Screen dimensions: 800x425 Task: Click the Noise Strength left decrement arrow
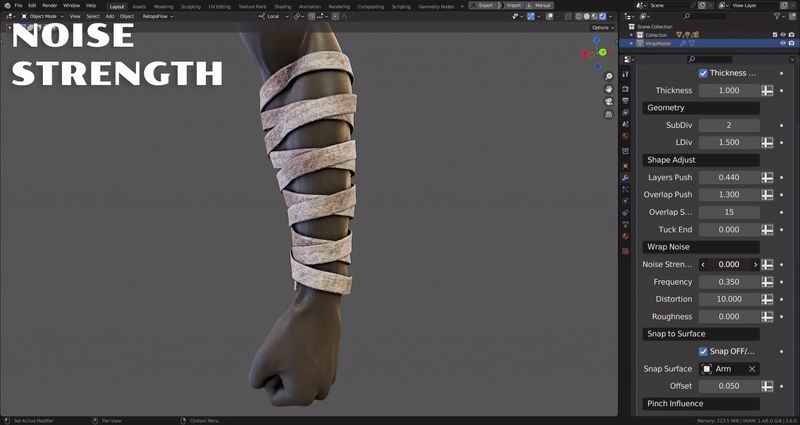coord(703,264)
